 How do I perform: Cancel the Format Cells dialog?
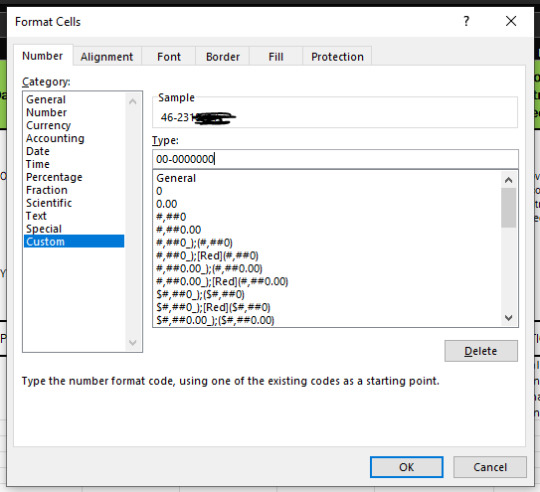(490, 467)
